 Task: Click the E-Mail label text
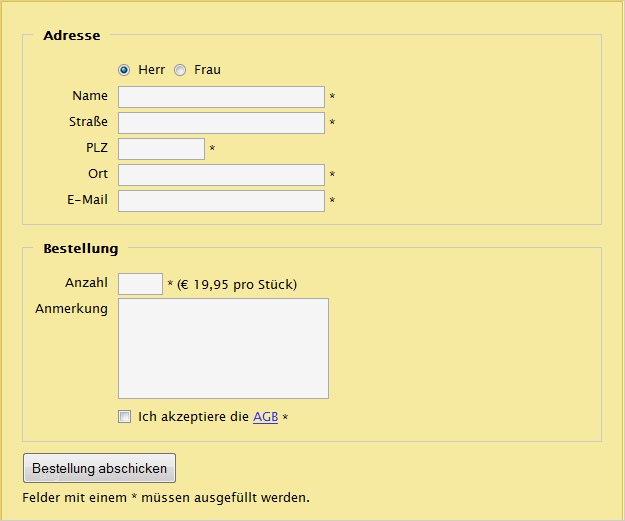pos(87,200)
